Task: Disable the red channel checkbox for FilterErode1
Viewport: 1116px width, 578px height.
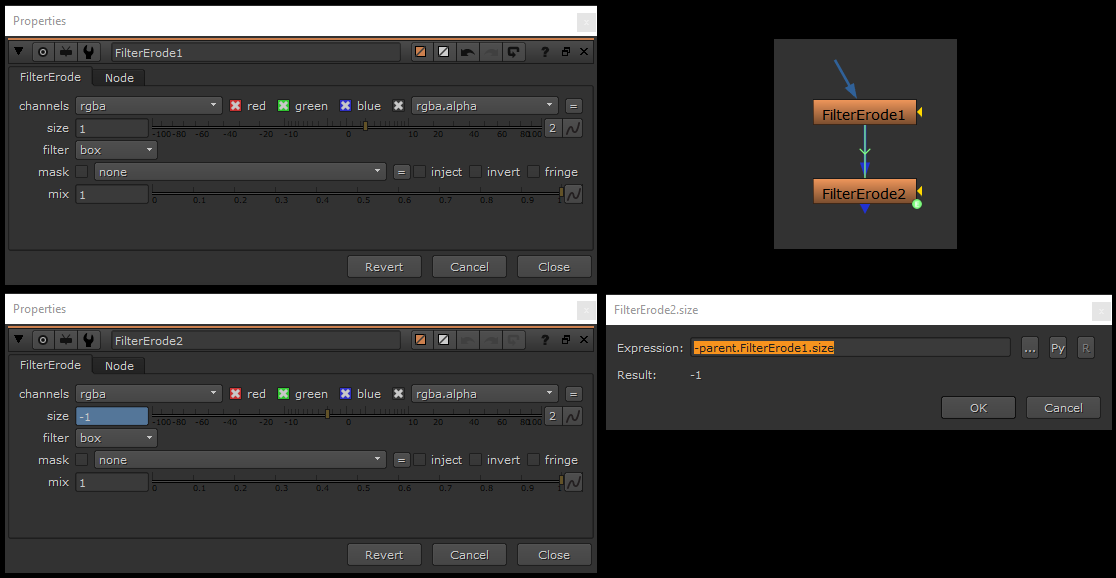Action: point(238,105)
